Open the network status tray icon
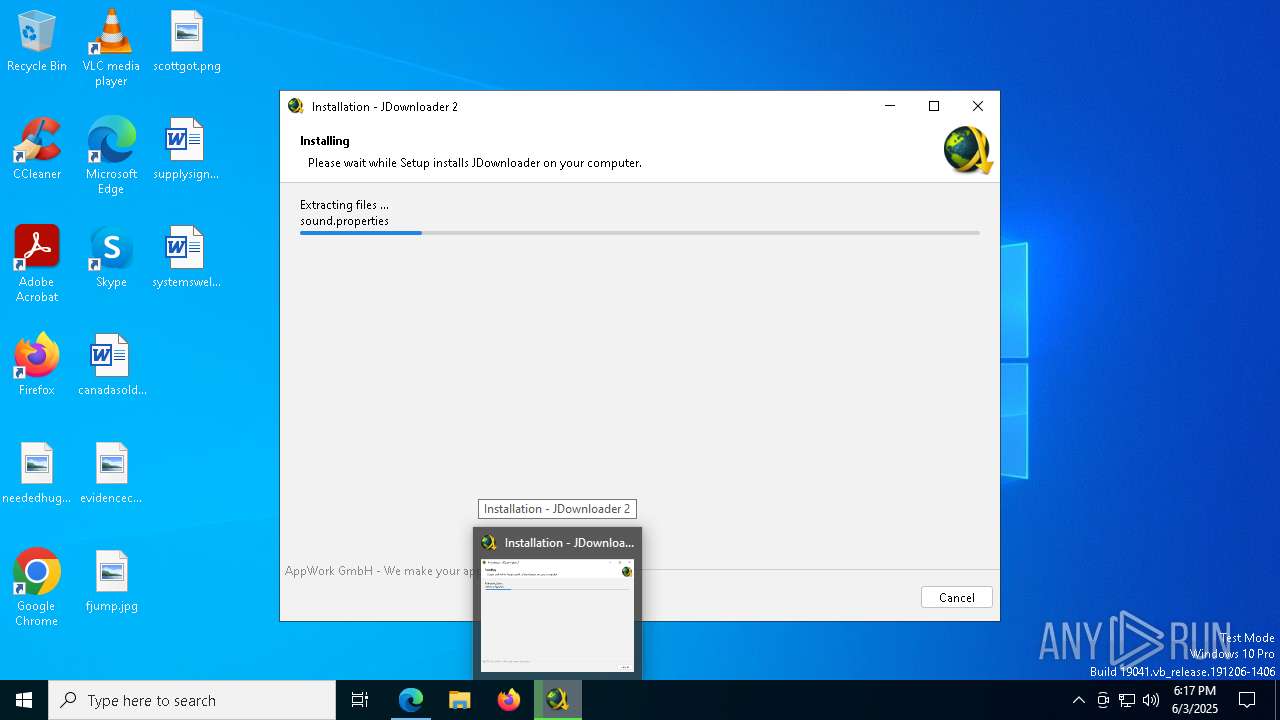1280x720 pixels. point(1127,700)
